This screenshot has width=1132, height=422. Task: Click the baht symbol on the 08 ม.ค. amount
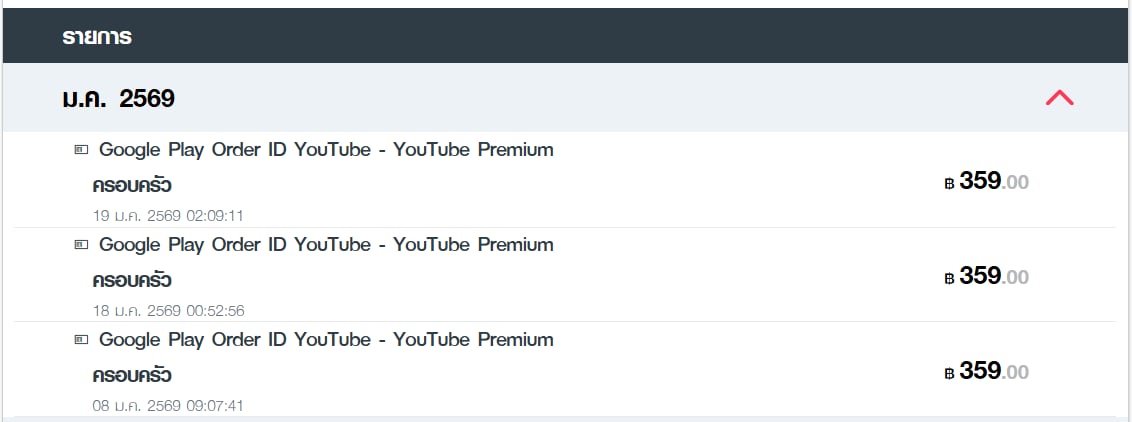[949, 374]
